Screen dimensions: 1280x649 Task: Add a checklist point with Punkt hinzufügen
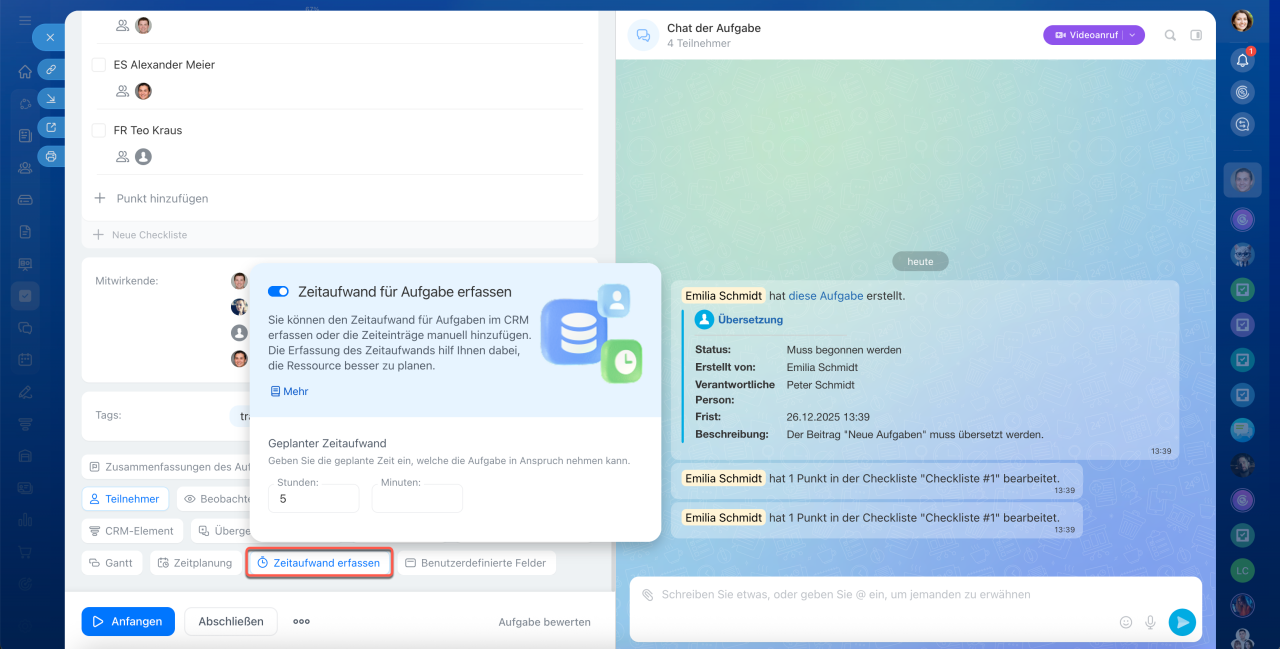pyautogui.click(x=151, y=198)
